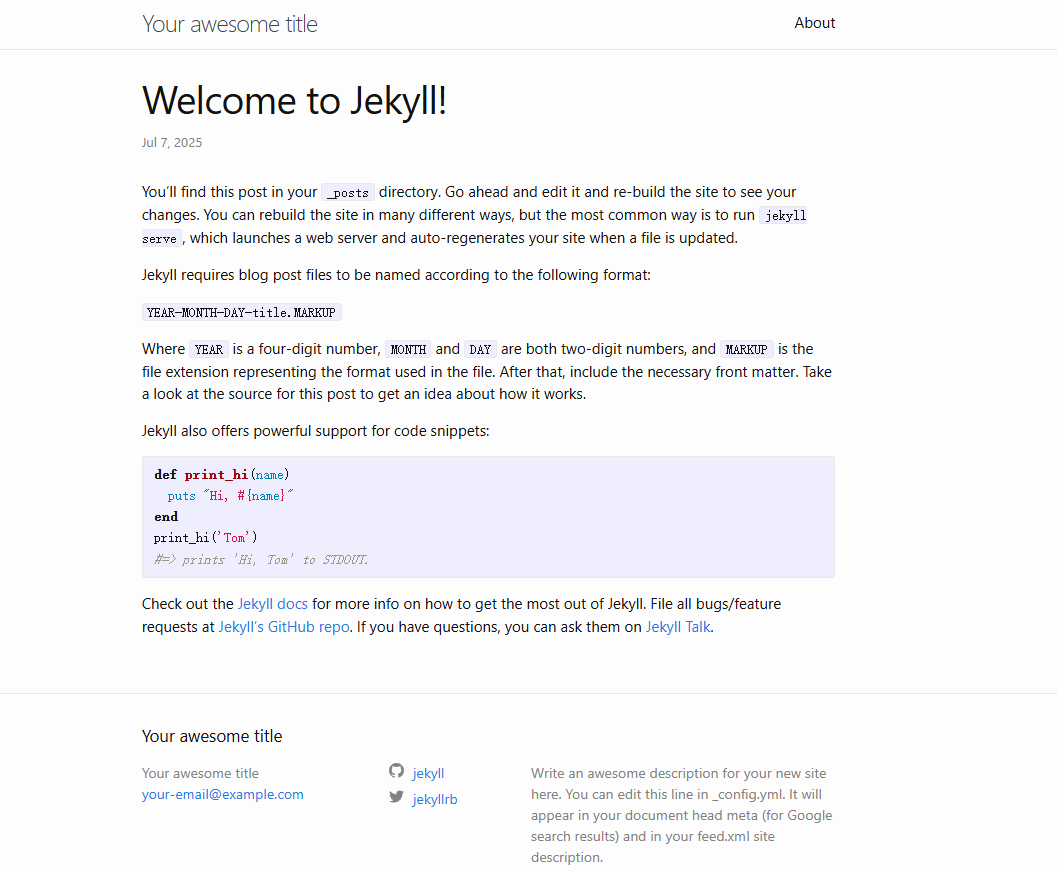Click the GitHub octocat icon in footer
The width and height of the screenshot is (1057, 872).
(396, 771)
